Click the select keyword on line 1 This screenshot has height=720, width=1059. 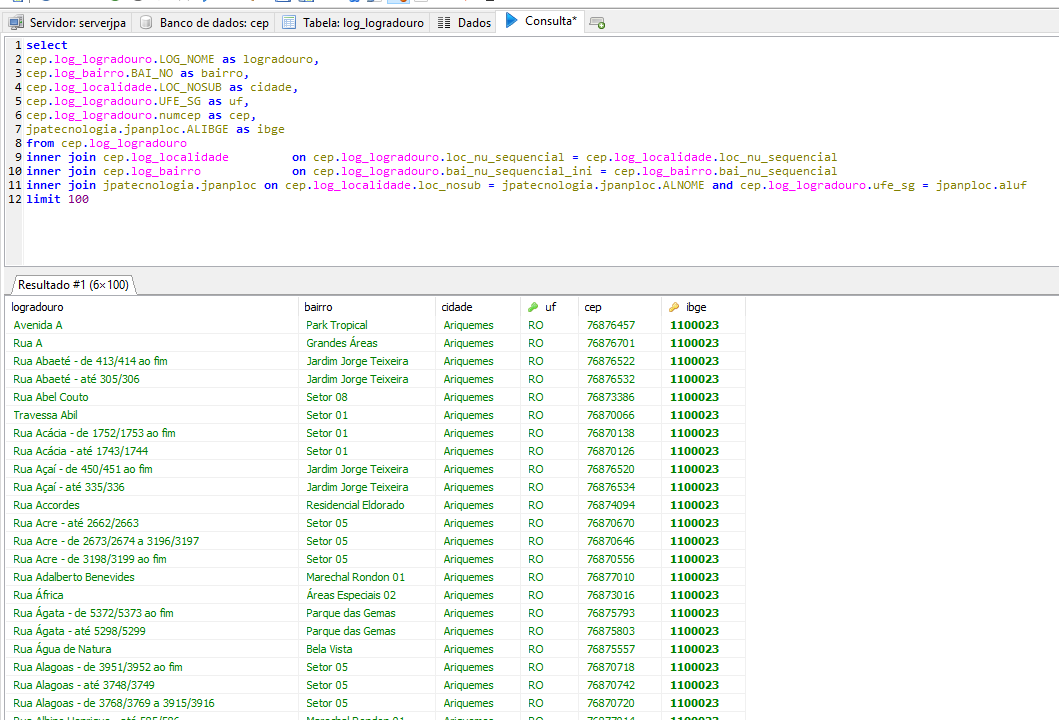[x=47, y=45]
